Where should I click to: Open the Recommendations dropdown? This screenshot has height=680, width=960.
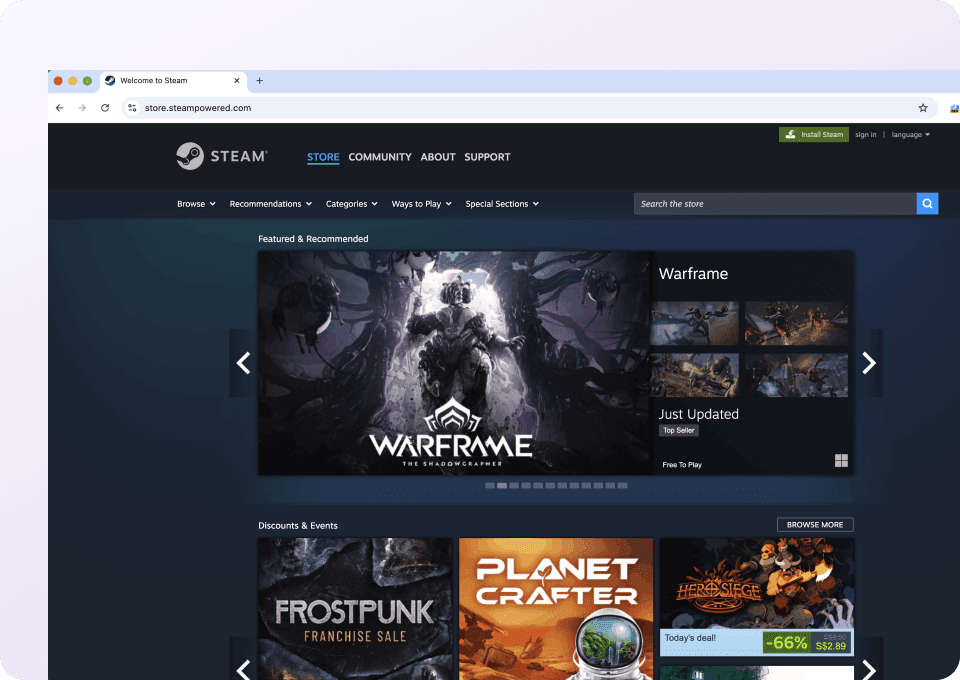[x=271, y=204]
